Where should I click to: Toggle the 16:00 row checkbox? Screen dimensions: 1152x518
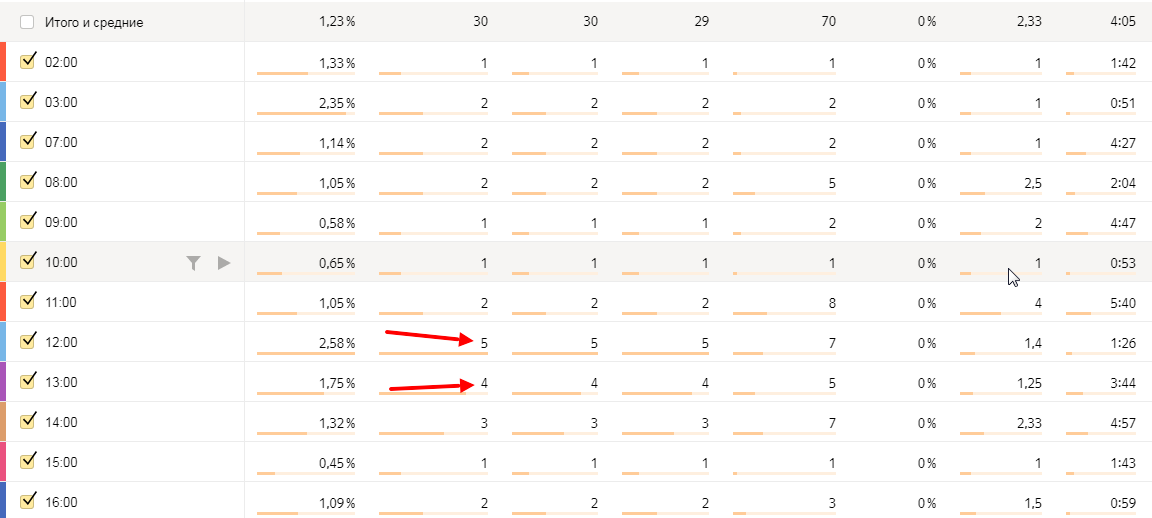point(28,501)
